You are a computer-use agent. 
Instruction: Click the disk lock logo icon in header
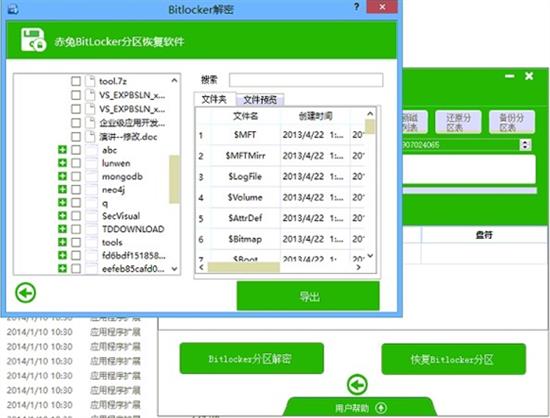[x=33, y=41]
